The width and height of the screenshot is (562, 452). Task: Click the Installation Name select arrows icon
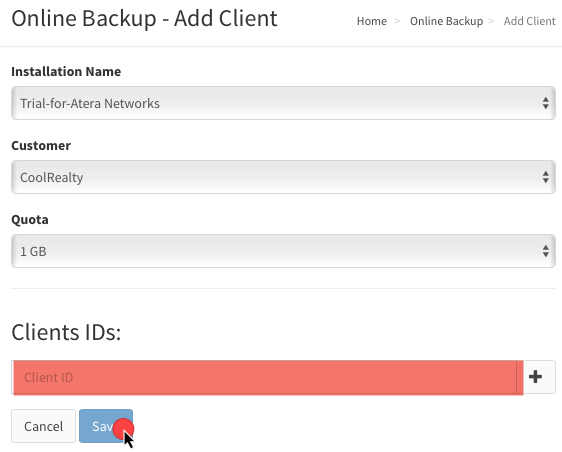(x=546, y=103)
